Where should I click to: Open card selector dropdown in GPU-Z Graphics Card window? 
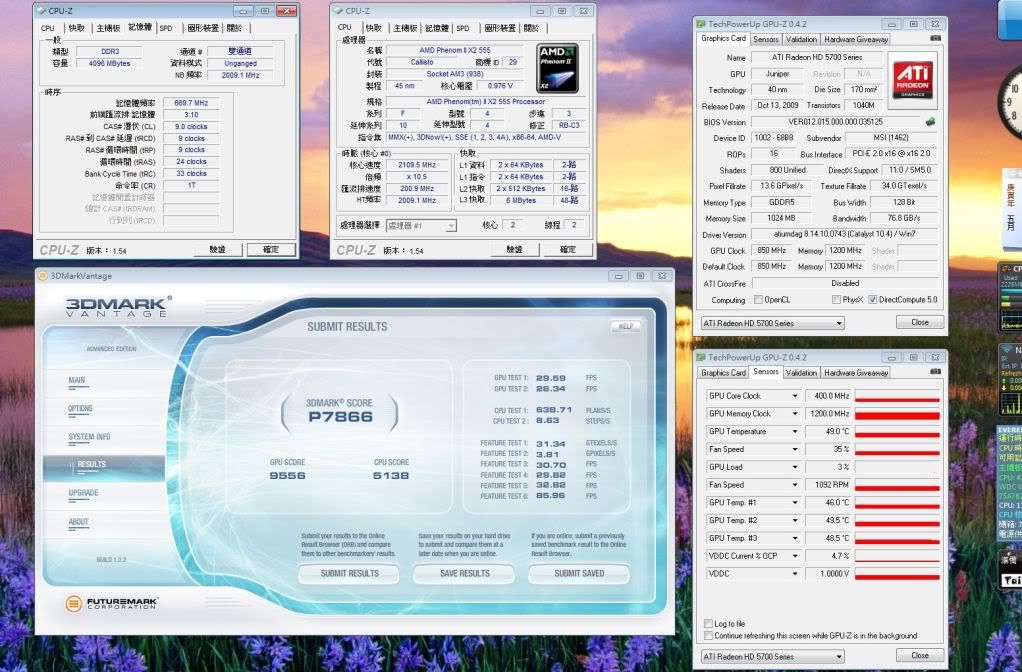(x=772, y=323)
